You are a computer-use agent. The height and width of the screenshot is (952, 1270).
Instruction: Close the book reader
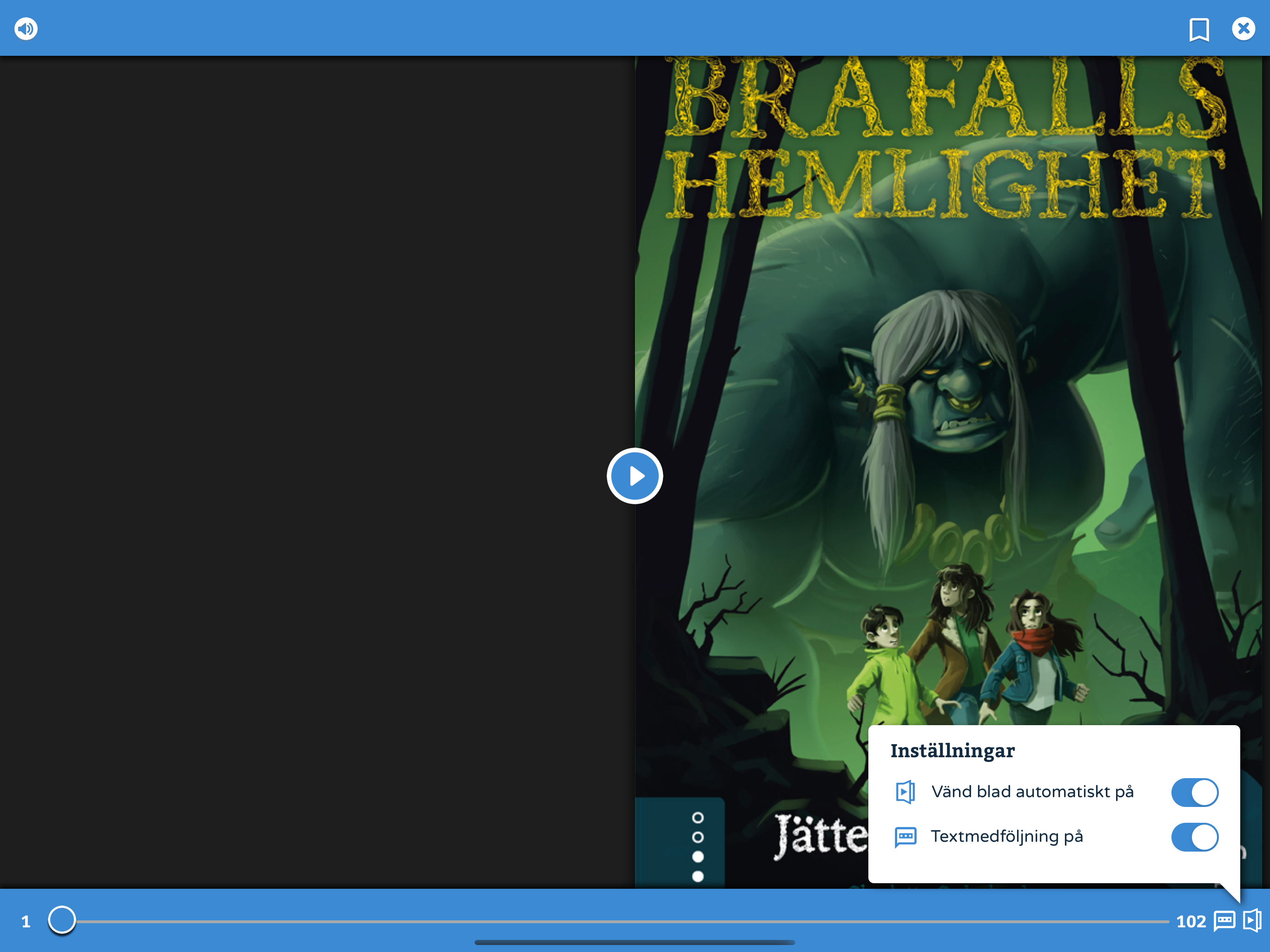click(1243, 29)
